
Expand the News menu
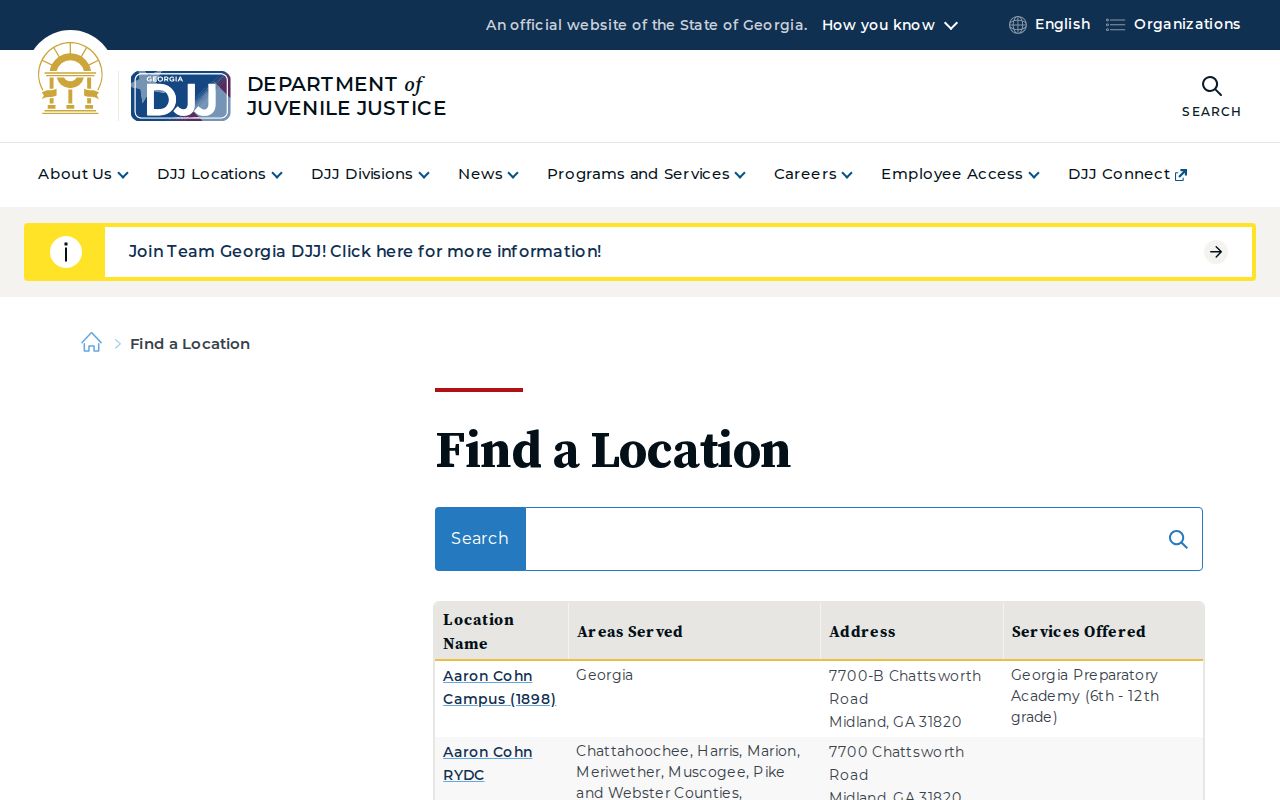click(x=488, y=174)
